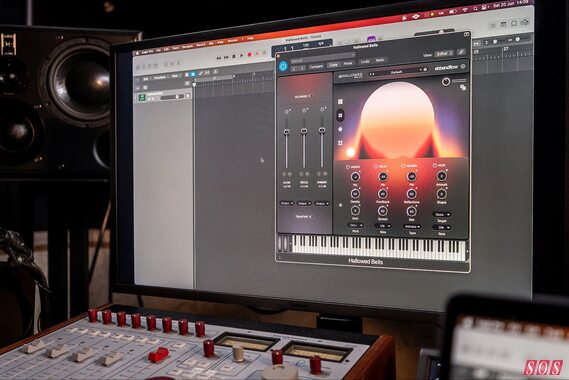Click the overlapping squares icon near top-right knob
This screenshot has height=380, width=569.
pyautogui.click(x=463, y=87)
